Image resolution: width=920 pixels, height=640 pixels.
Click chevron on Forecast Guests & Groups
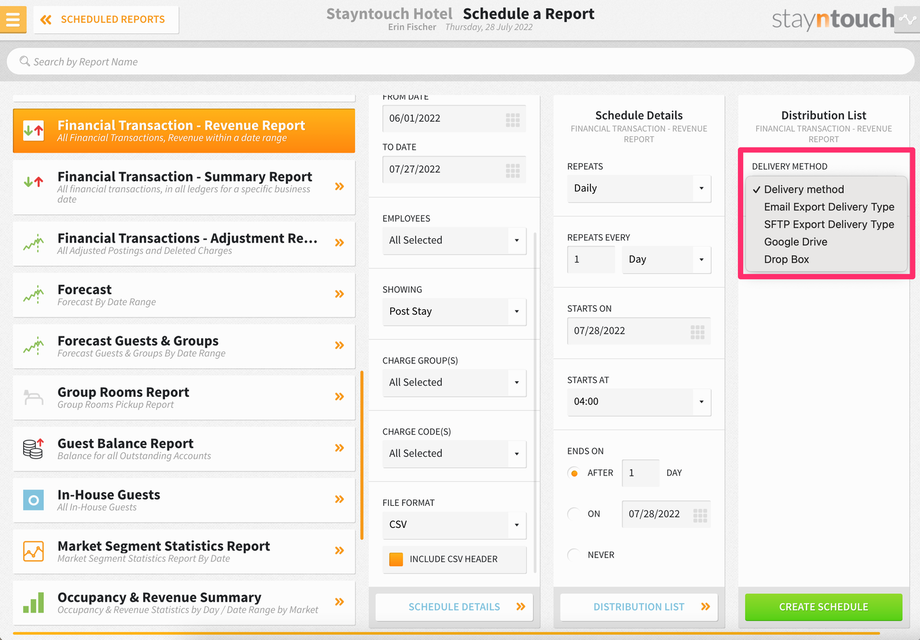(x=339, y=346)
